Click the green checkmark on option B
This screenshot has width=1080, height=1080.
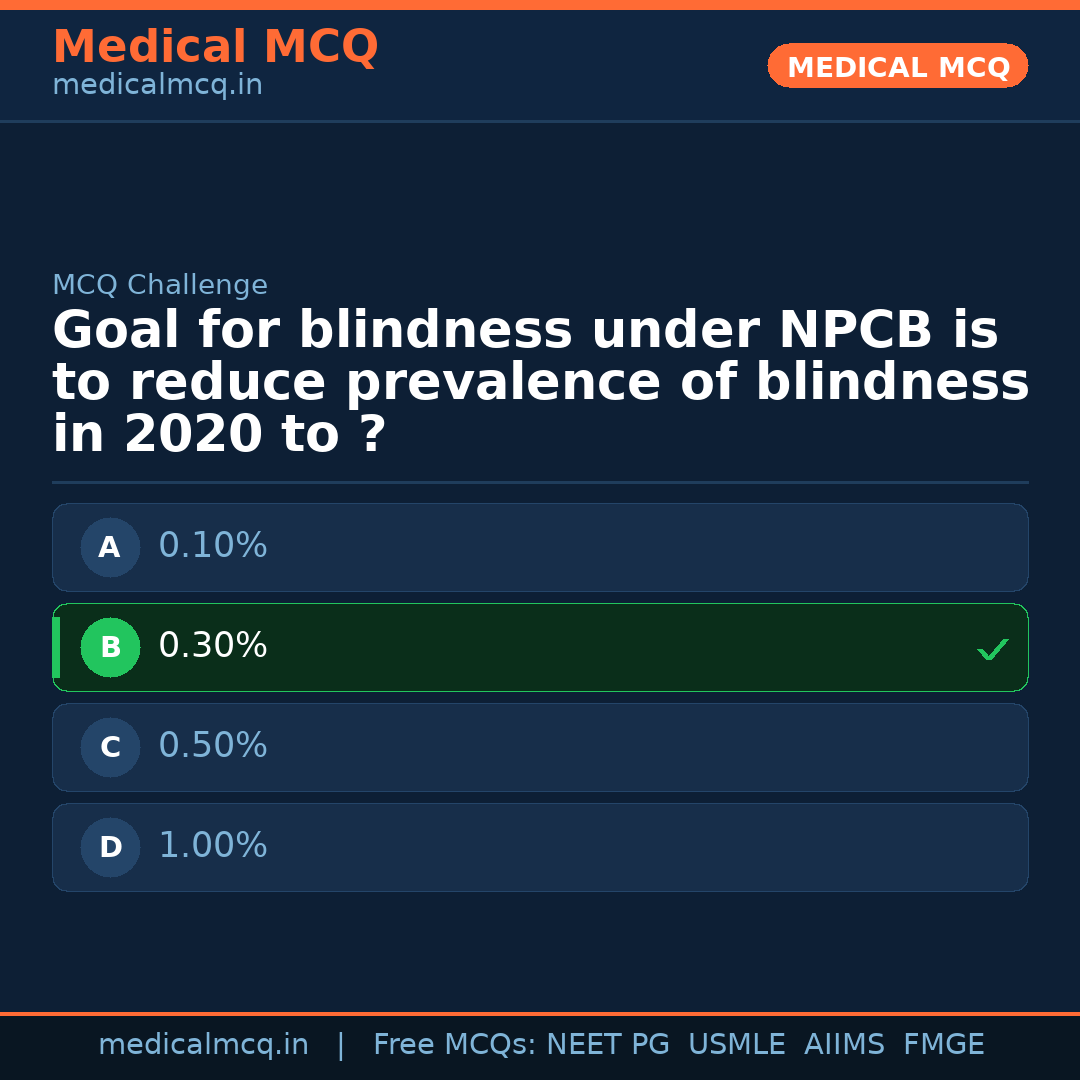992,650
